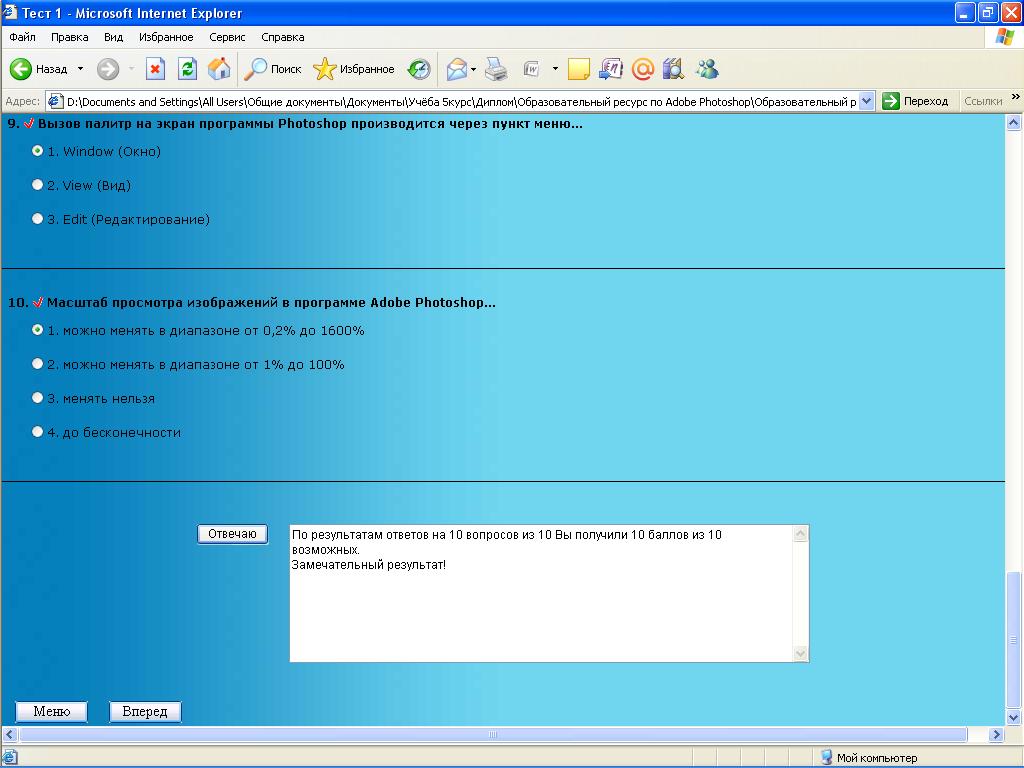The height and width of the screenshot is (768, 1024).
Task: Open Search (Поиск) magnifier icon
Action: point(255,69)
